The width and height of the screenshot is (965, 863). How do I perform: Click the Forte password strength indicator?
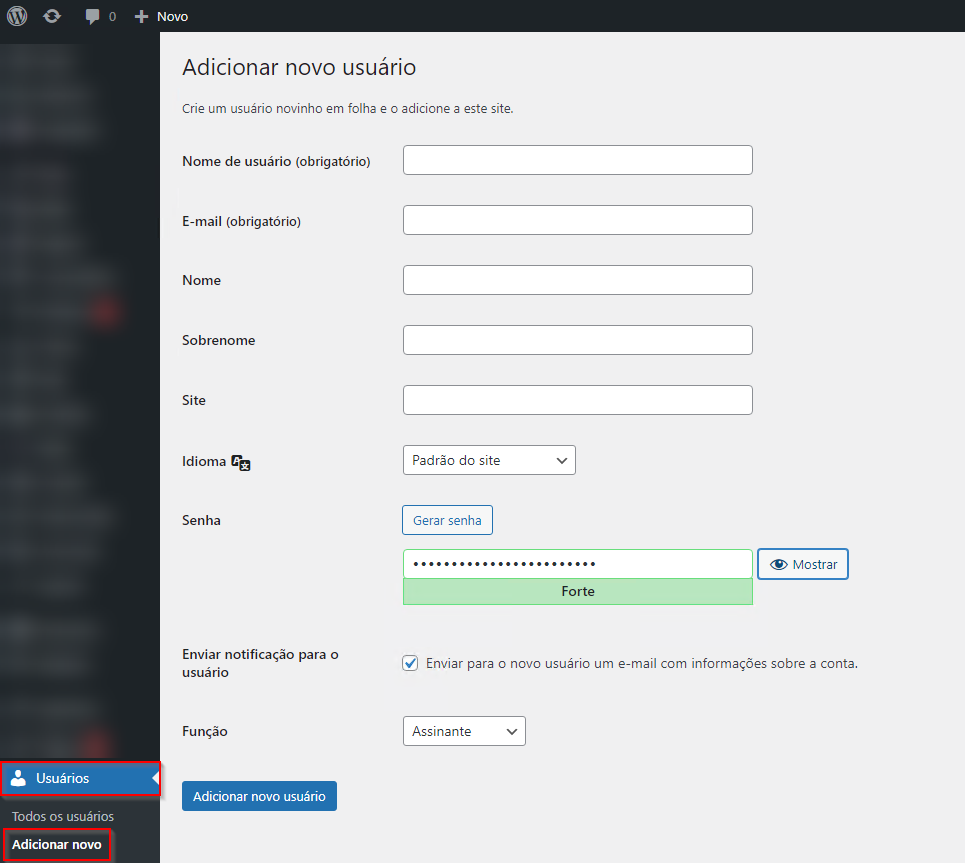[578, 592]
